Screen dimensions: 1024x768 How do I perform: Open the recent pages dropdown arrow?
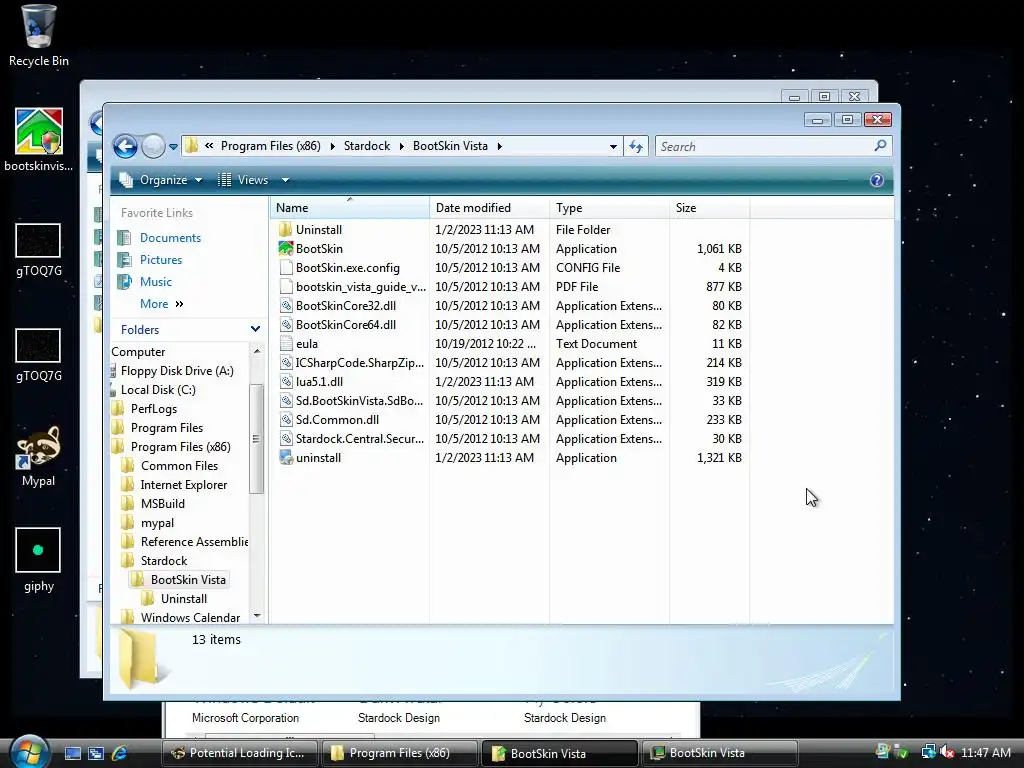[x=173, y=147]
